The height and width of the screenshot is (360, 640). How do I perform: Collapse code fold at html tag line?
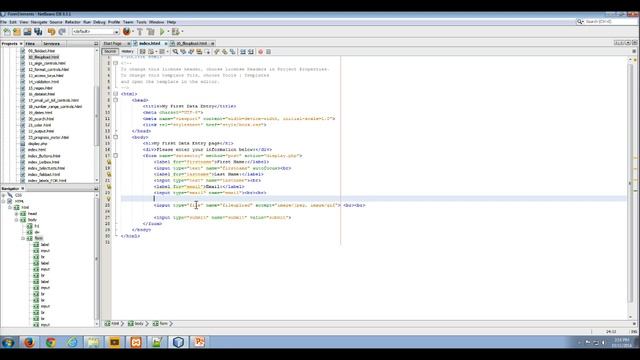116,94
